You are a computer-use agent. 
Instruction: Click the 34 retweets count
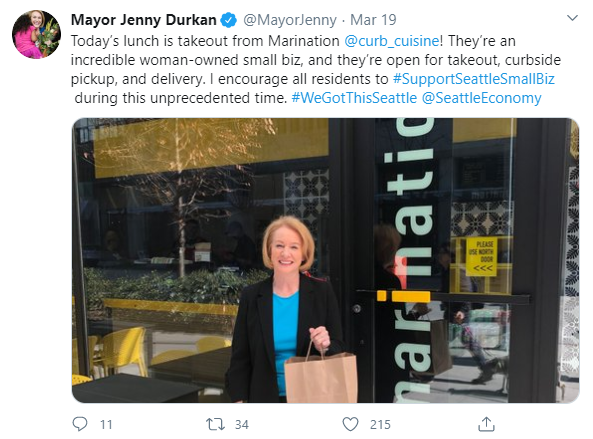(242, 425)
